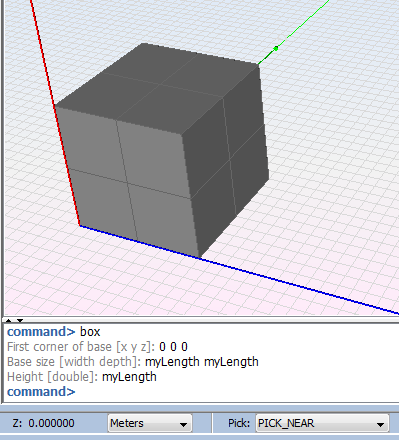Image resolution: width=399 pixels, height=440 pixels.
Task: Select the green point marker on the green axis
Action: [276, 49]
